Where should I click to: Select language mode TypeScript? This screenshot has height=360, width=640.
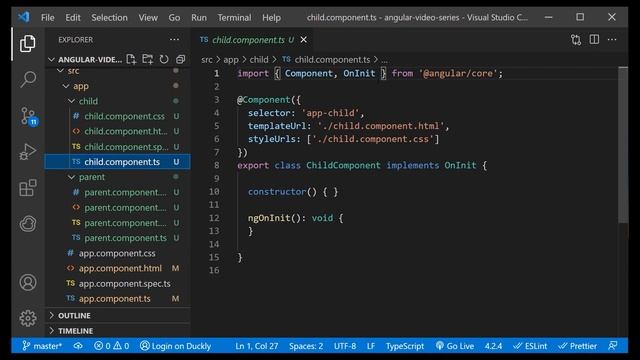pyautogui.click(x=405, y=346)
